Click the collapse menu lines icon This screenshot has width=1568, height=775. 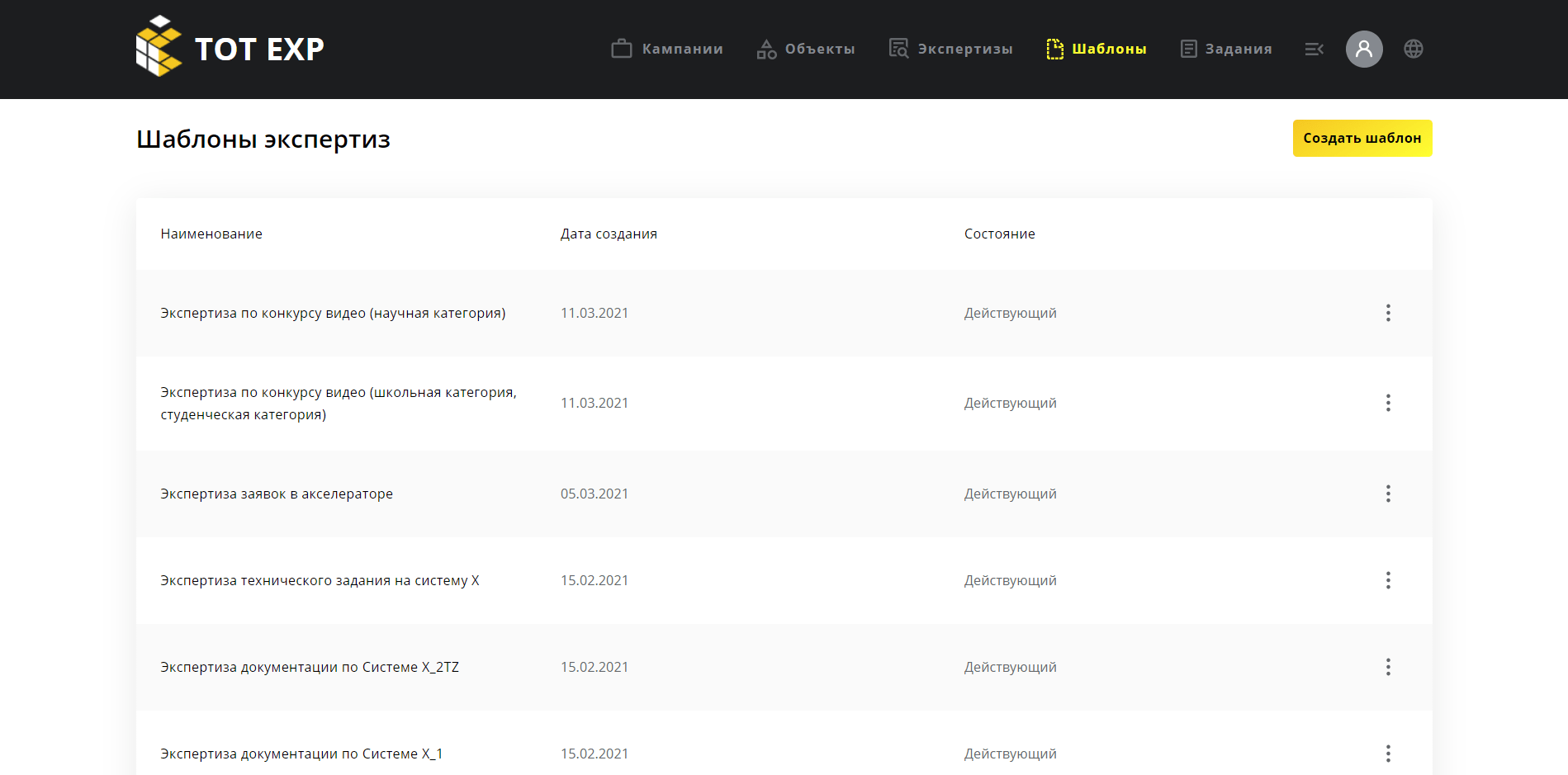[x=1314, y=50]
